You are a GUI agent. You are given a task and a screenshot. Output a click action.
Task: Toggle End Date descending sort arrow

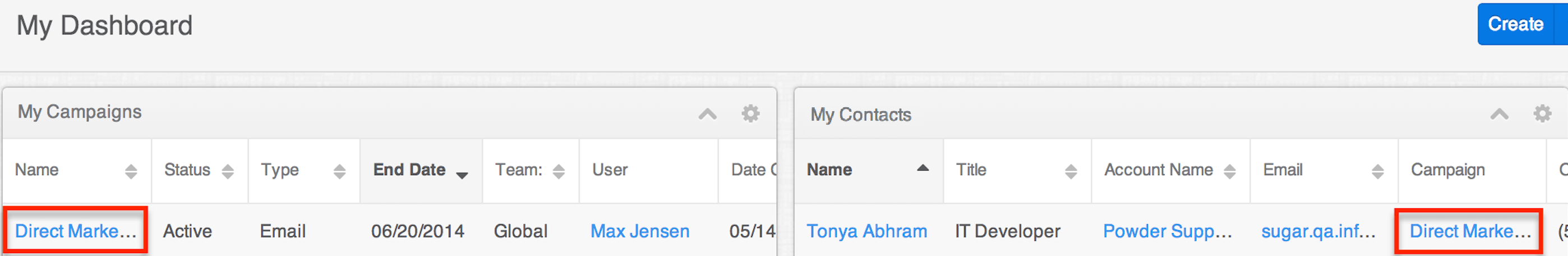click(462, 175)
